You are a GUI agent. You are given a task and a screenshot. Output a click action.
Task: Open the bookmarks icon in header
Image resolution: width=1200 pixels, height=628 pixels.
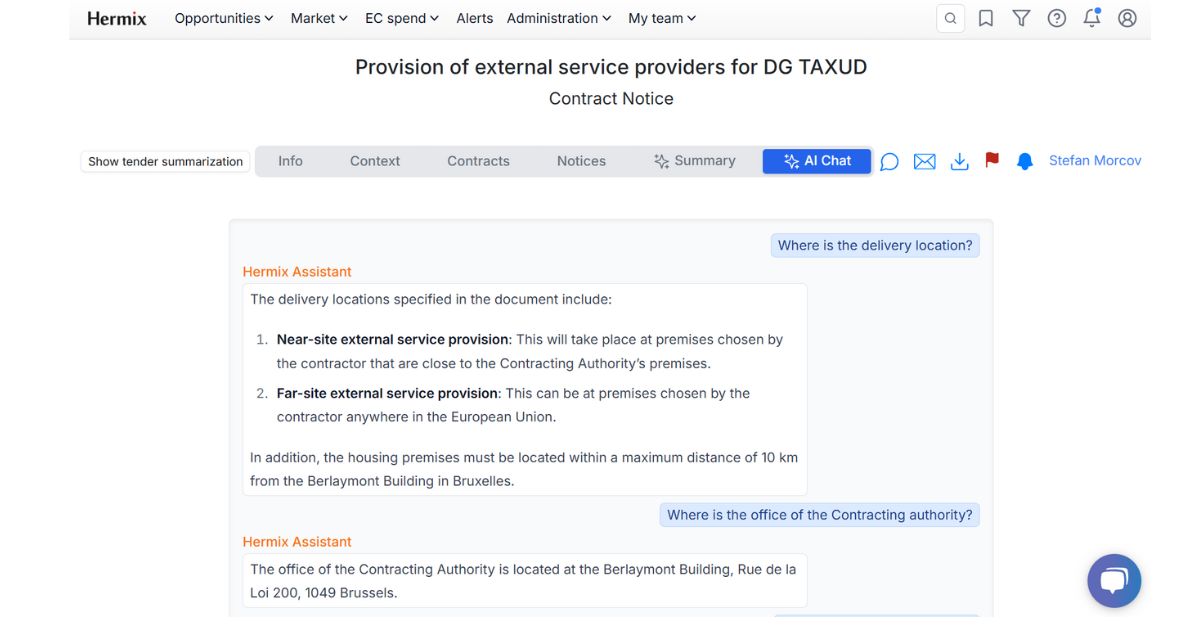click(986, 18)
